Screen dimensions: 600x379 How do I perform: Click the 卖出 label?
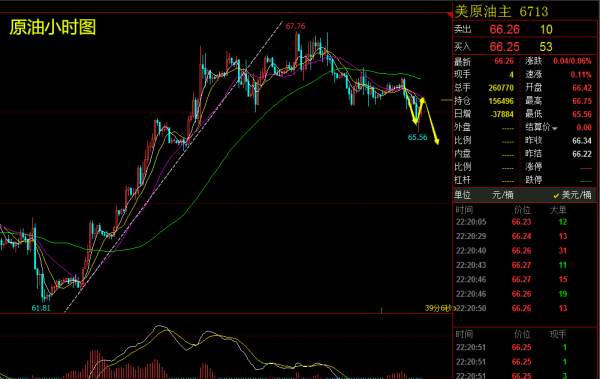(463, 29)
